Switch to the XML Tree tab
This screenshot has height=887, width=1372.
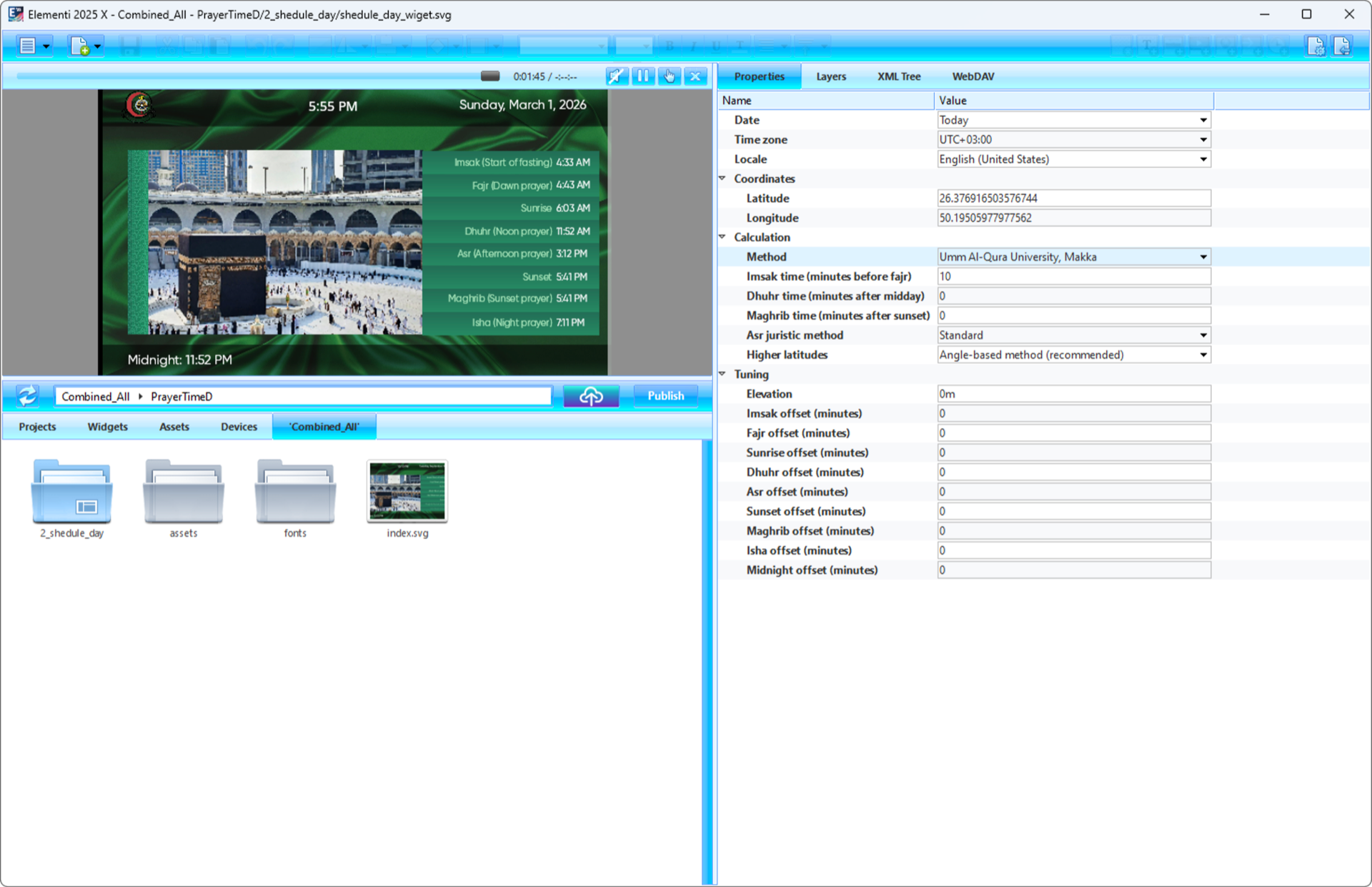(898, 76)
